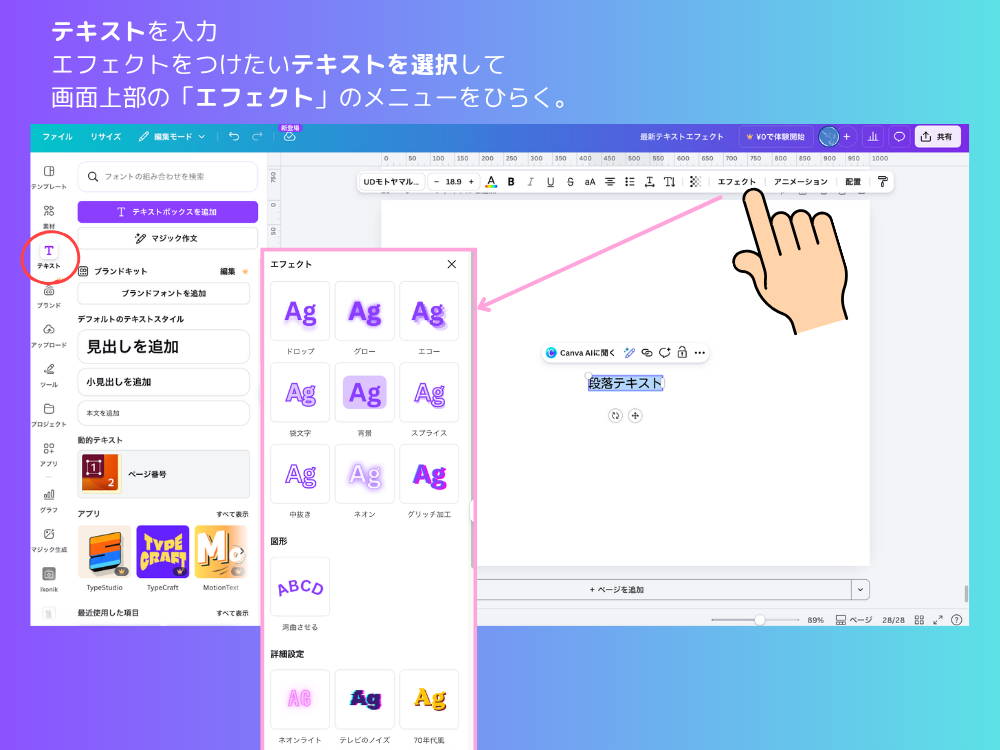This screenshot has width=1000, height=750.
Task: Open the chevron next to ページを追加
Action: pyautogui.click(x=860, y=589)
